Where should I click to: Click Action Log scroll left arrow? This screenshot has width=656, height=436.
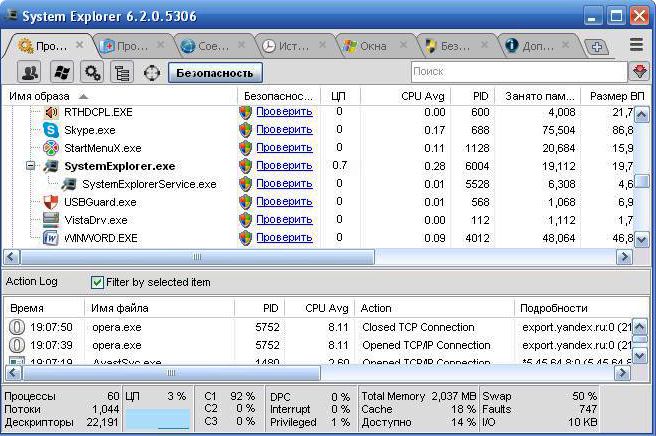click(x=13, y=372)
